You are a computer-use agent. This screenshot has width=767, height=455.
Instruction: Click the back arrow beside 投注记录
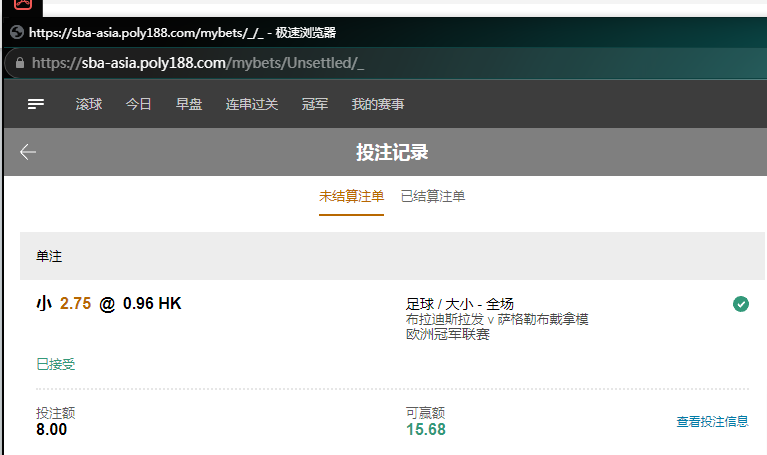click(x=28, y=152)
